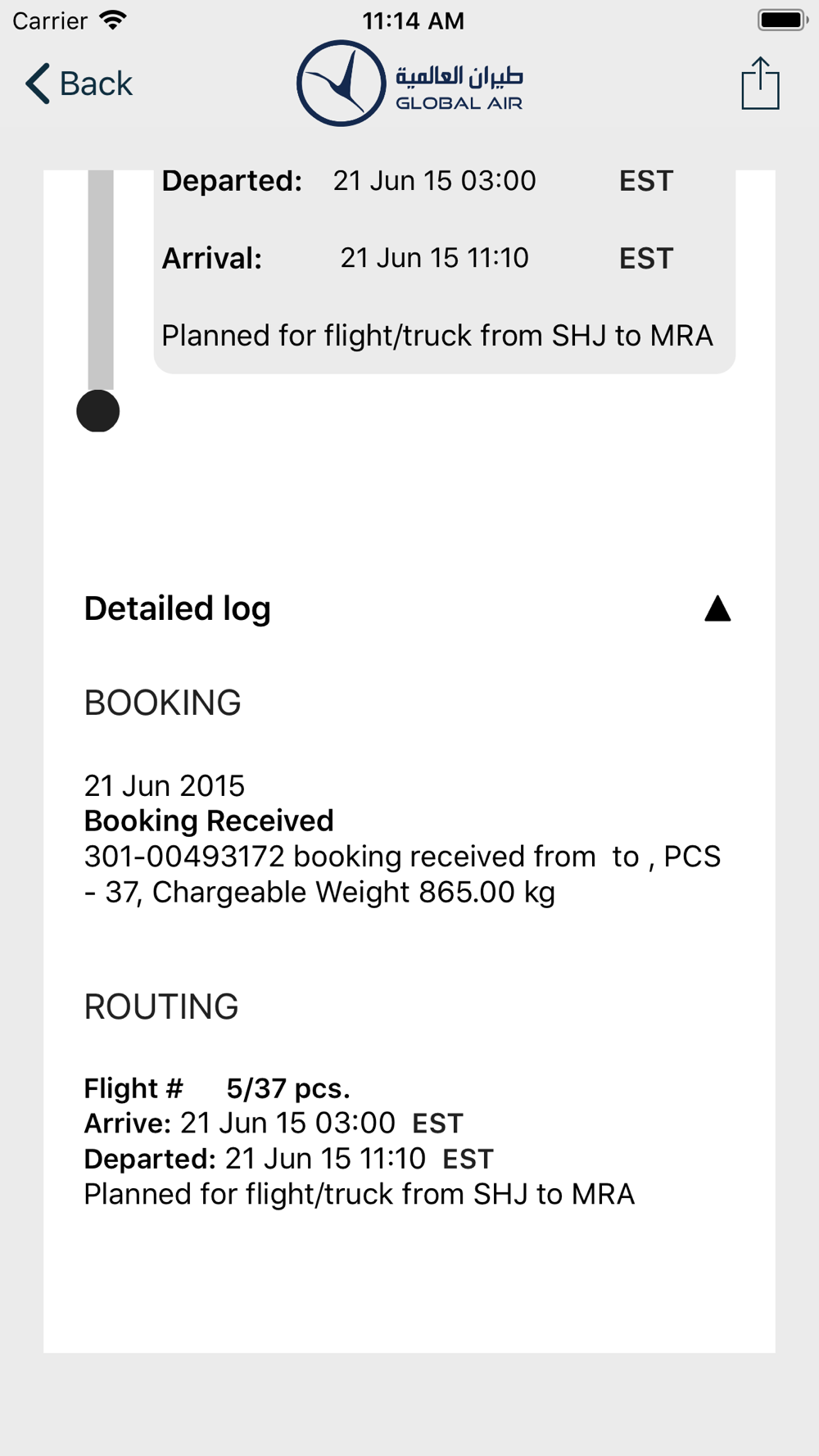Tap the Global Air bird logo
The width and height of the screenshot is (819, 1456).
pos(341,83)
